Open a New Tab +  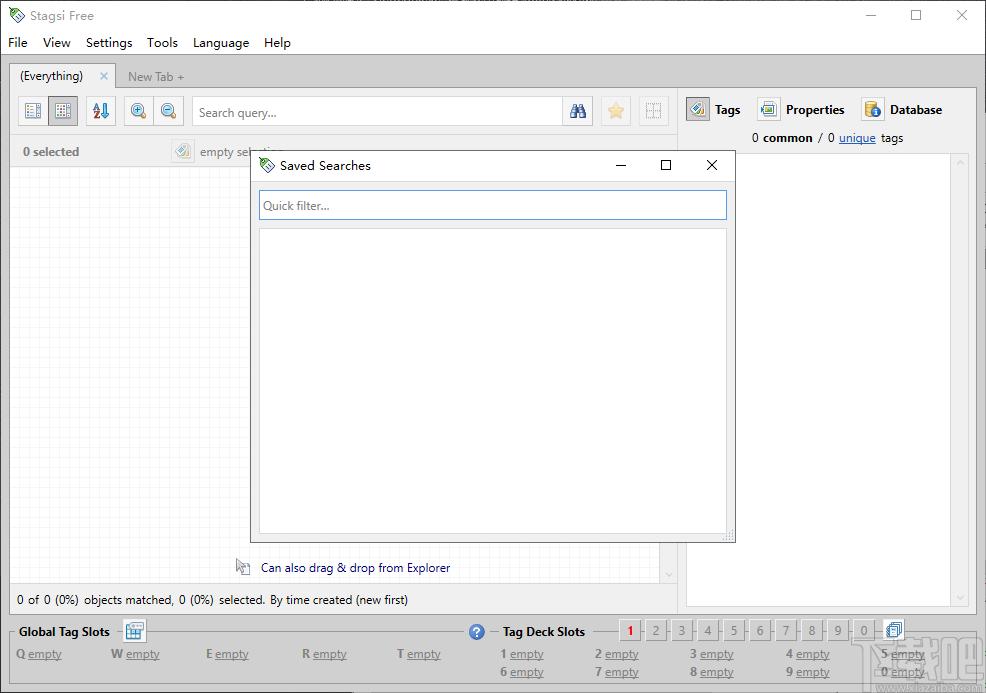pyautogui.click(x=156, y=77)
